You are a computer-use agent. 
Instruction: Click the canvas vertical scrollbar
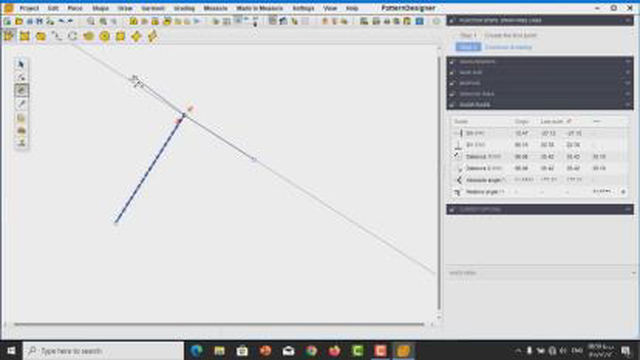[x=439, y=182]
